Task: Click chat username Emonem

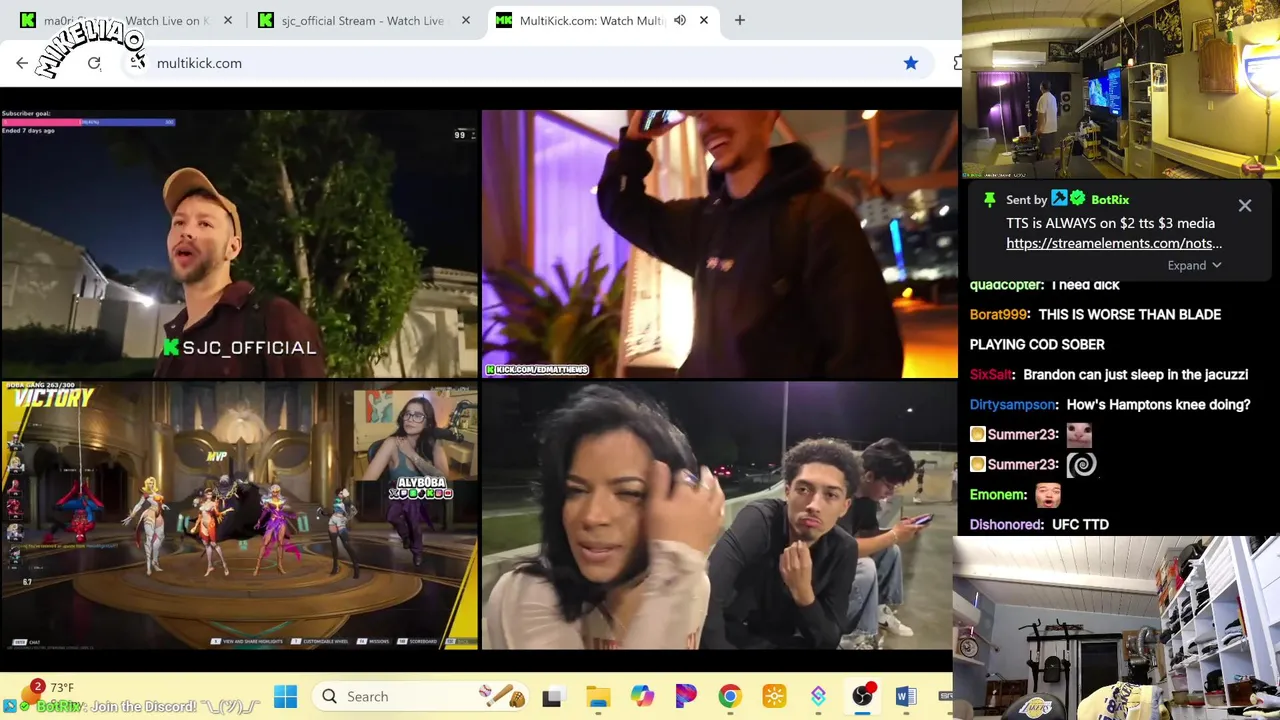Action: pos(998,494)
